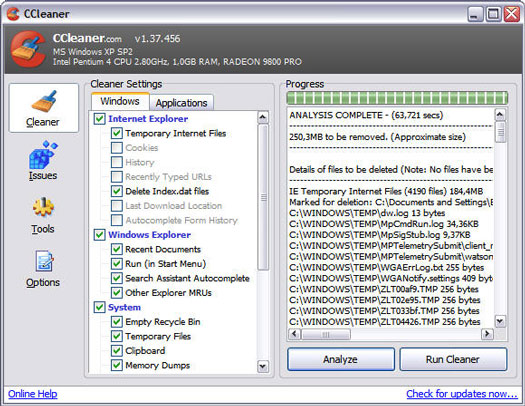Click the Run Cleaner button

(x=453, y=359)
